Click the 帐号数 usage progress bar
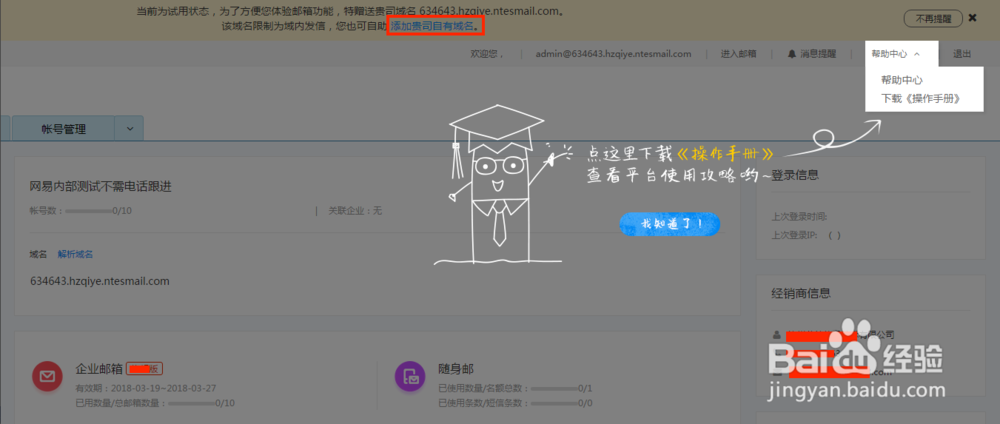 click(89, 210)
